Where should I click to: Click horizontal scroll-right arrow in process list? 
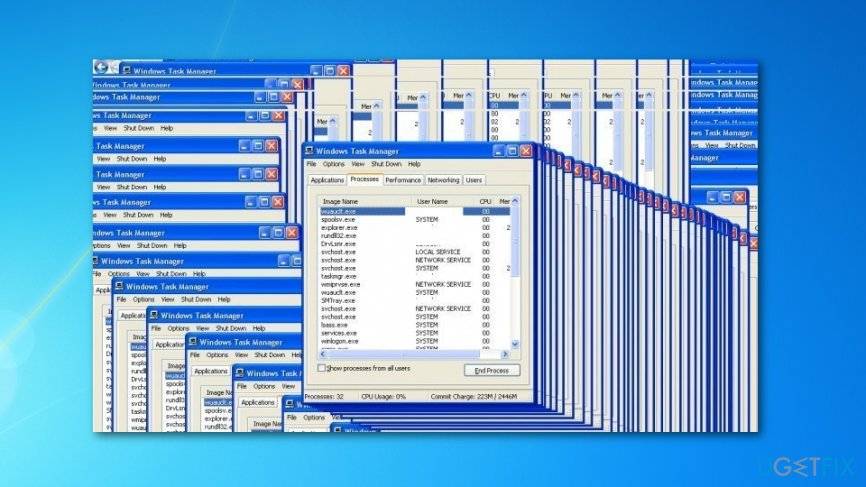[x=505, y=354]
